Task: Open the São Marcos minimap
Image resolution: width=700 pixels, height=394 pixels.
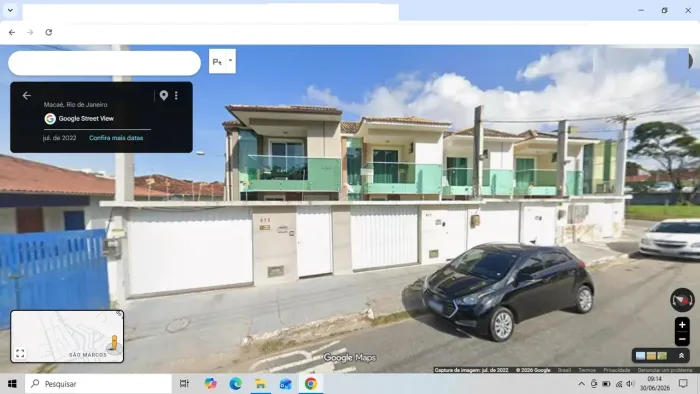Action: pos(67,336)
